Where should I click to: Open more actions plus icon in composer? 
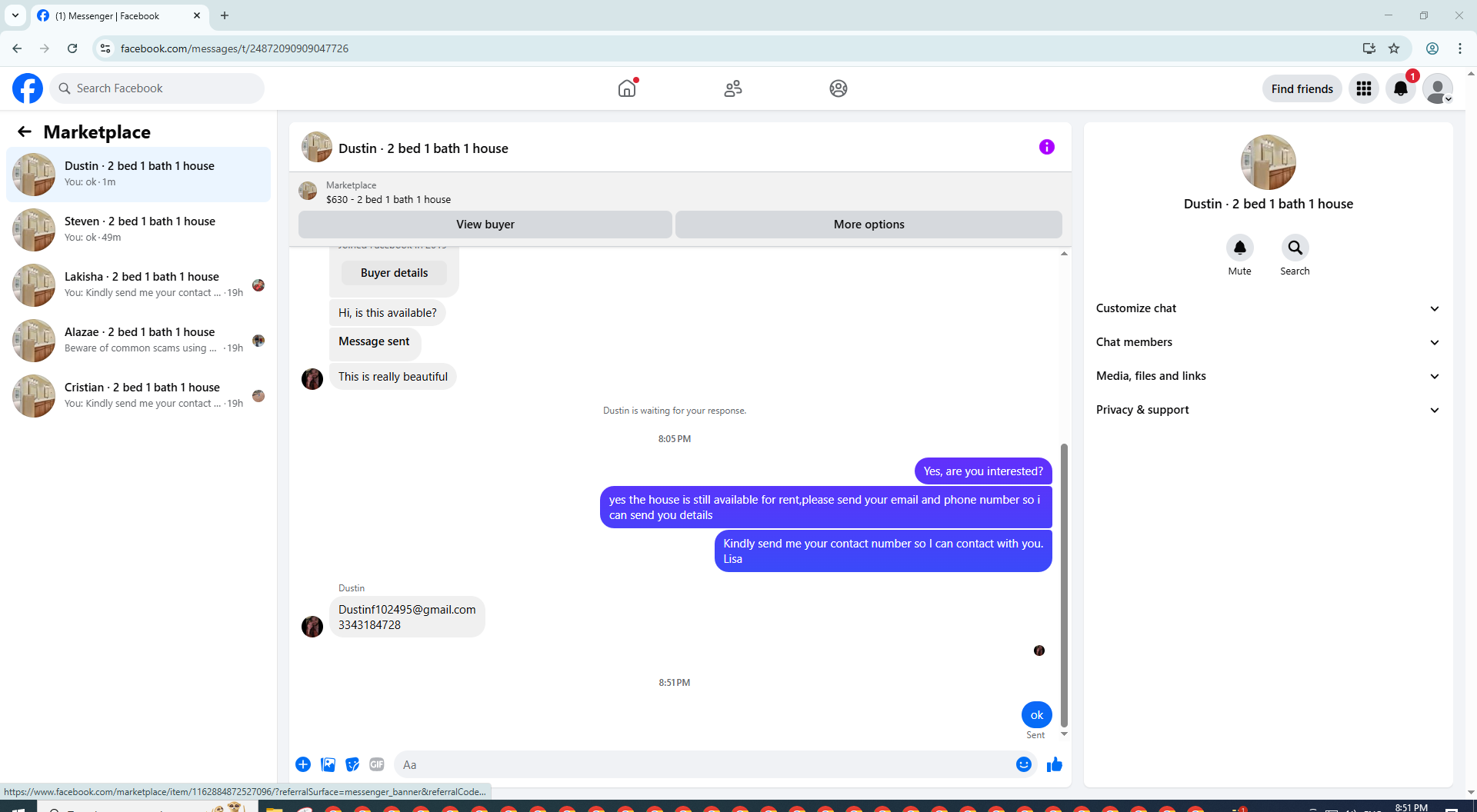tap(303, 764)
